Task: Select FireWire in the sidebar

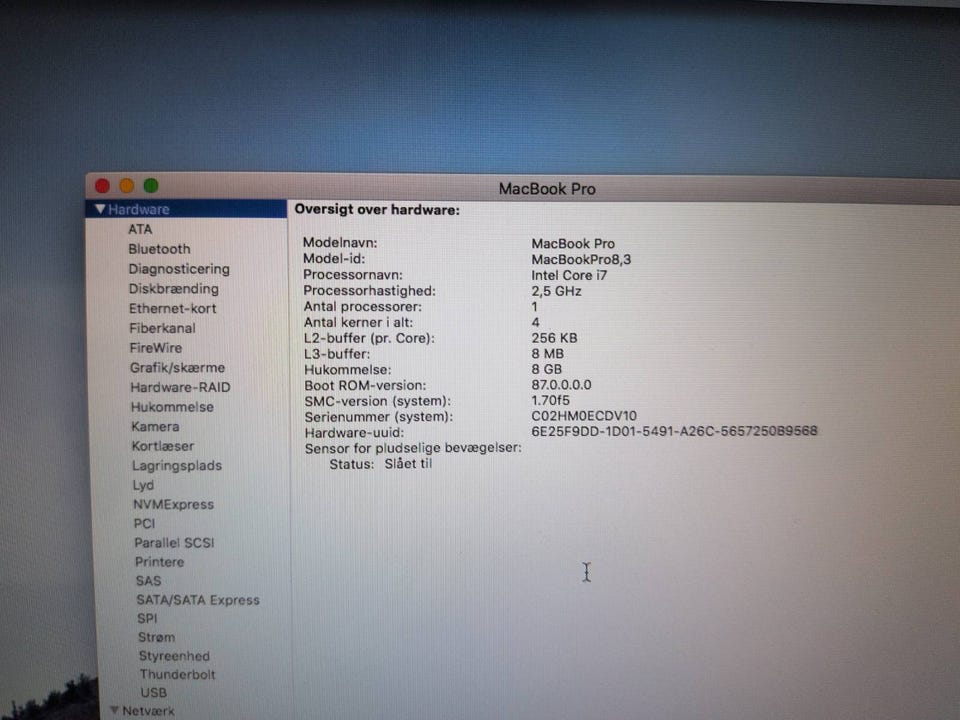Action: point(156,348)
